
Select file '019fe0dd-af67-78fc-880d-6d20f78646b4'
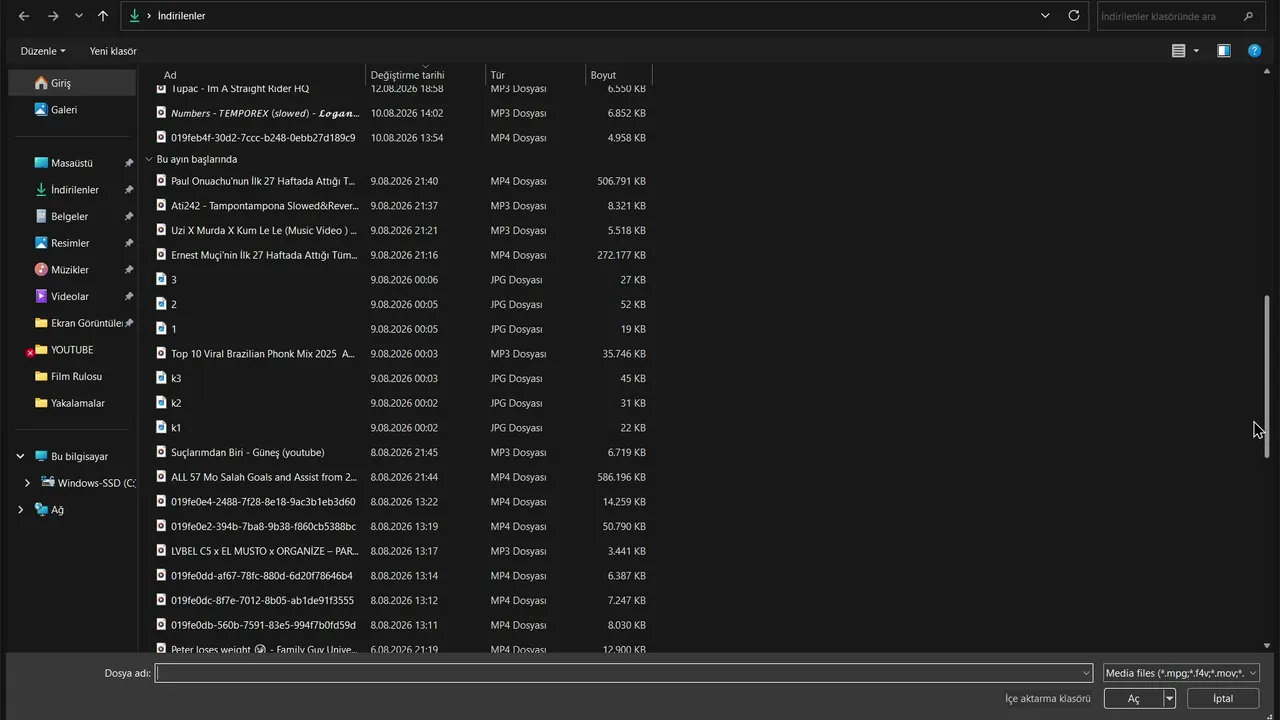[x=262, y=576]
